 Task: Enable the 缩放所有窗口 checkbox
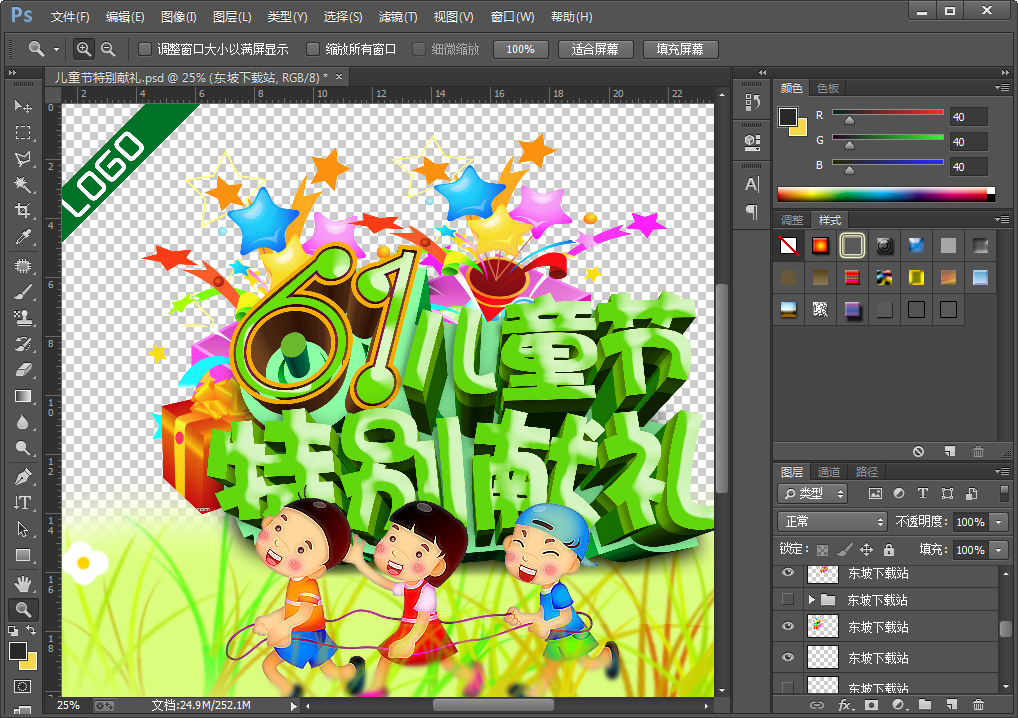pos(313,49)
